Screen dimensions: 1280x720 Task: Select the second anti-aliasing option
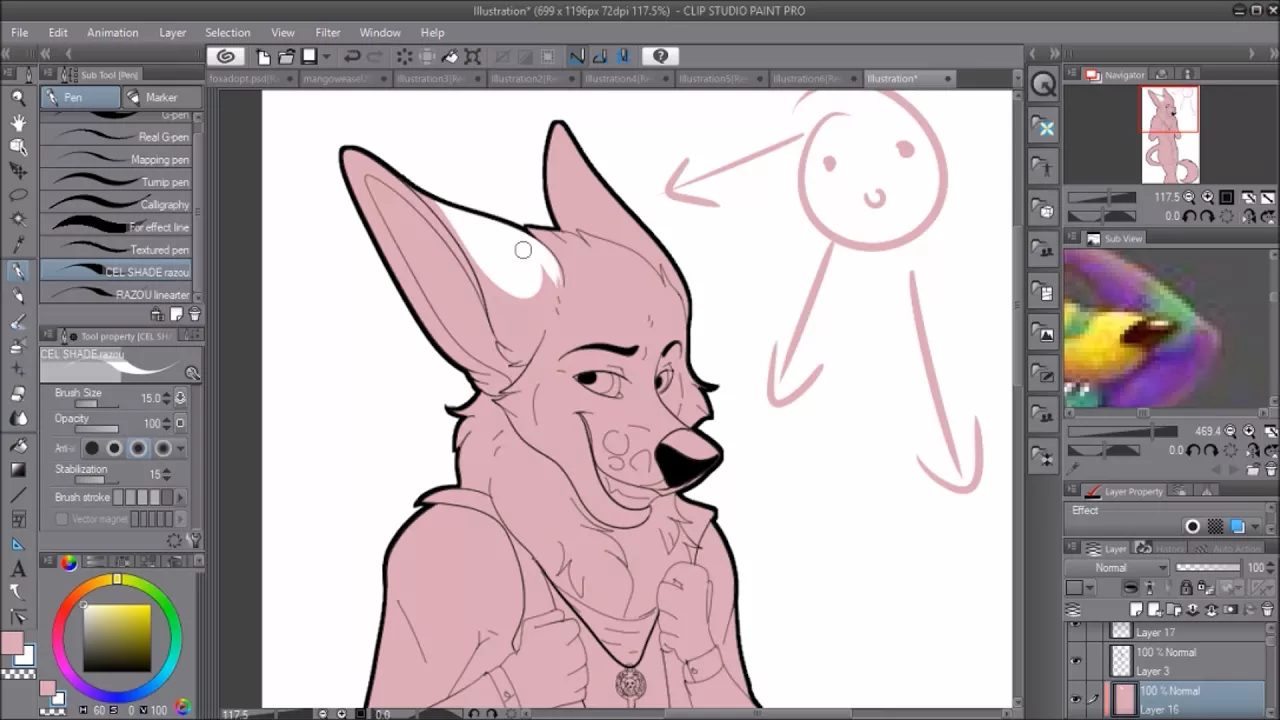[x=115, y=449]
